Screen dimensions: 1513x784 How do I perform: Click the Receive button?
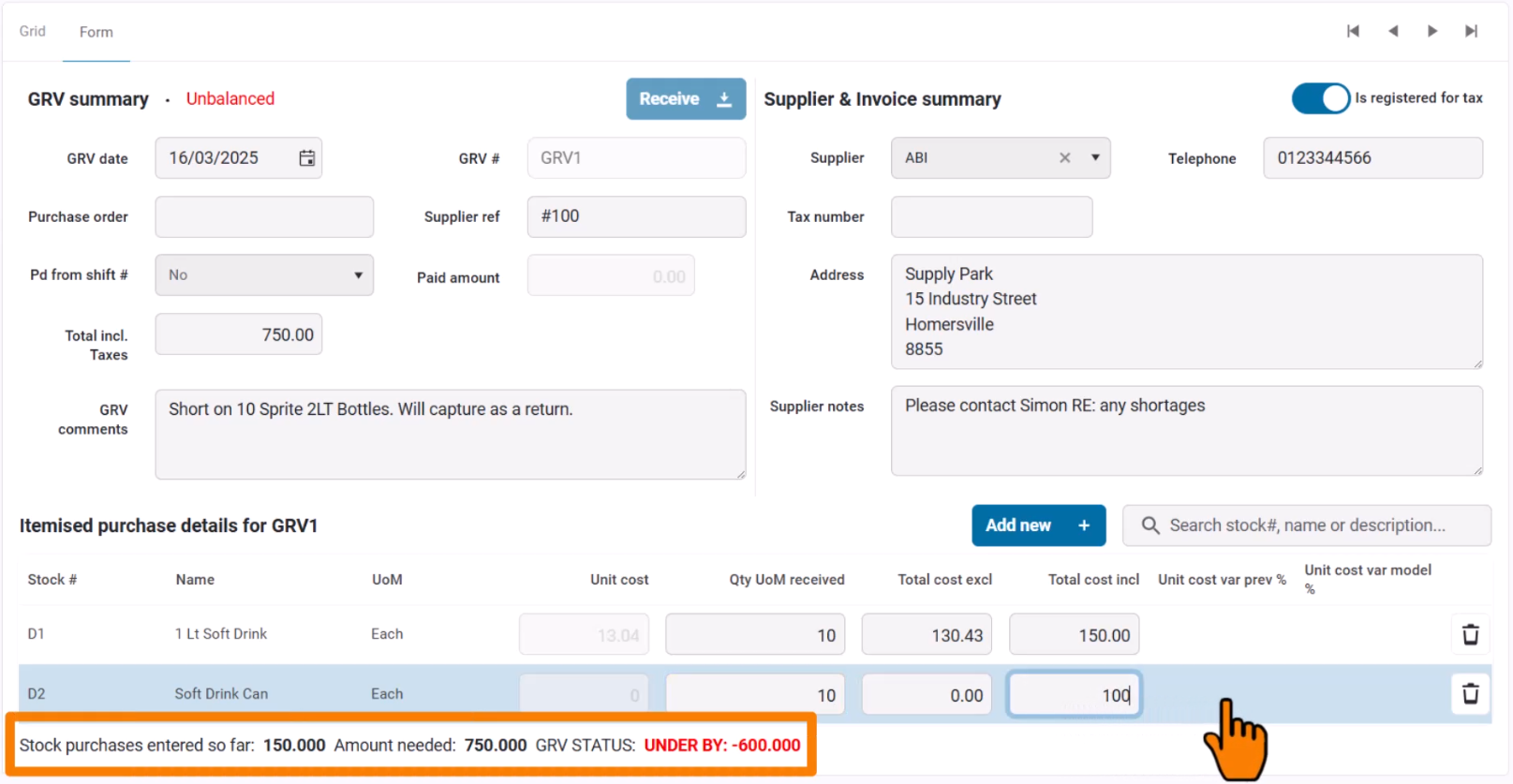(x=685, y=99)
